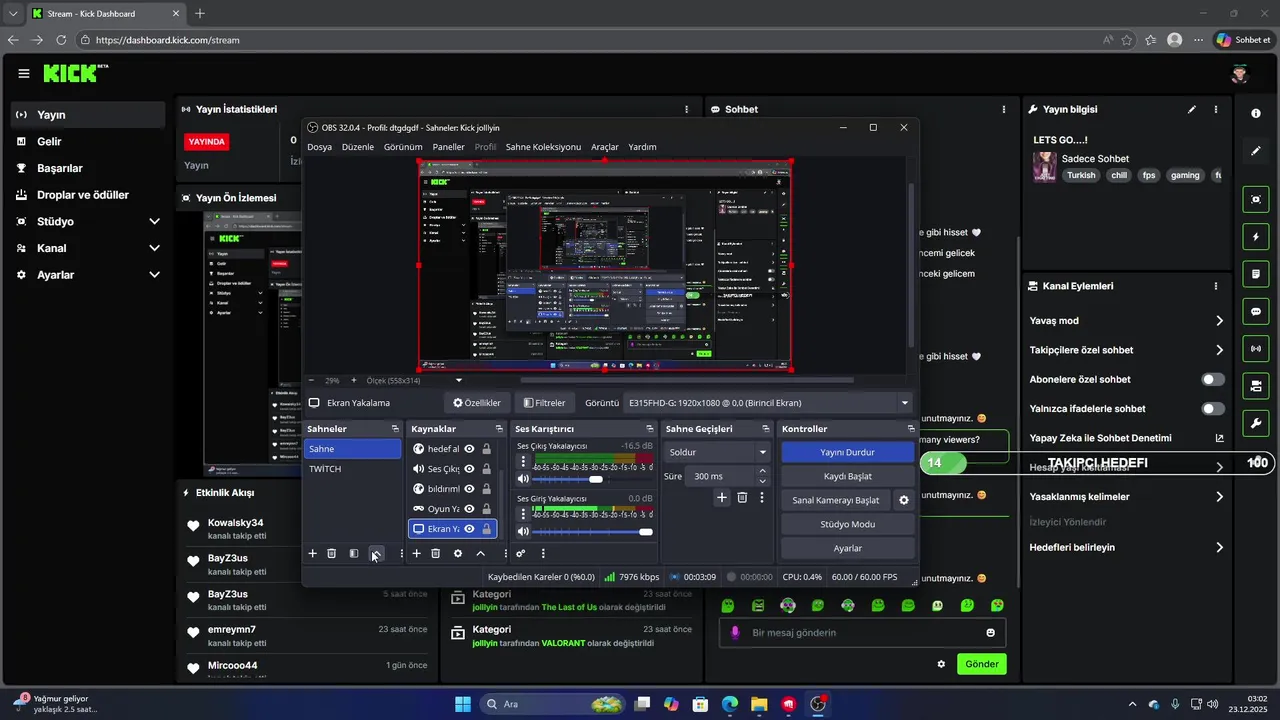This screenshot has width=1280, height=720.
Task: Delete the selected scene using the Sahneler trash icon
Action: (x=332, y=553)
